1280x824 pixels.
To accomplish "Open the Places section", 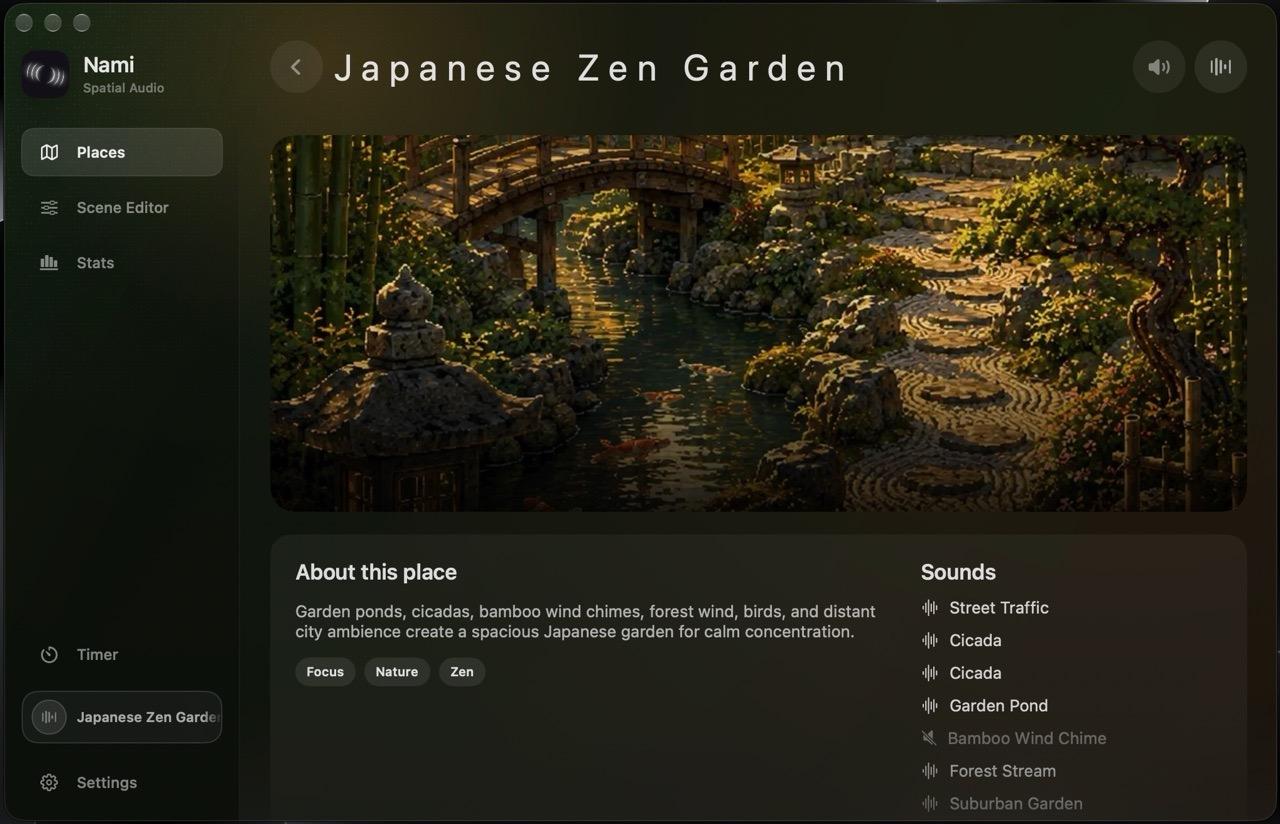I will tap(122, 152).
